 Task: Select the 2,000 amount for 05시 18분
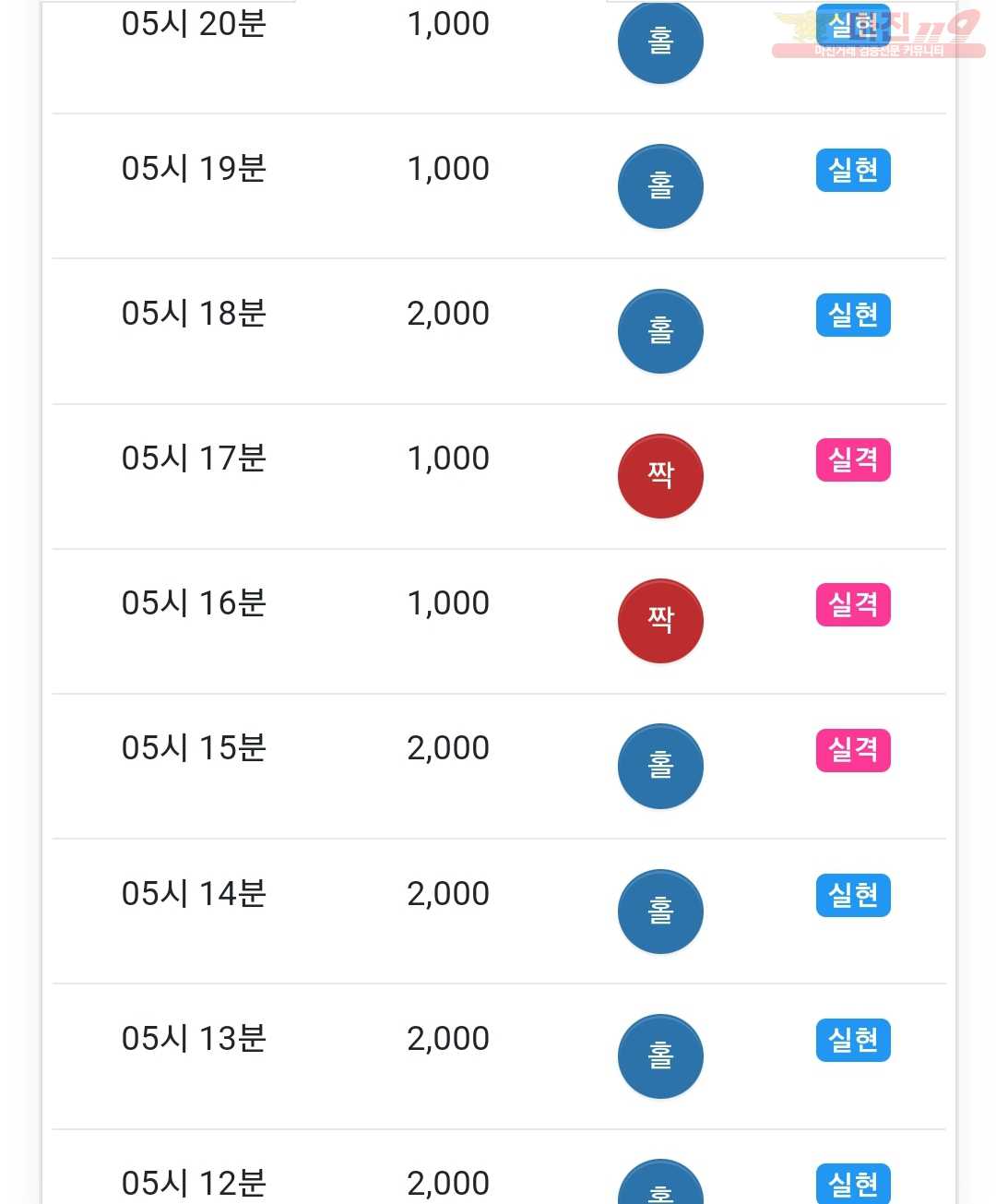448,314
